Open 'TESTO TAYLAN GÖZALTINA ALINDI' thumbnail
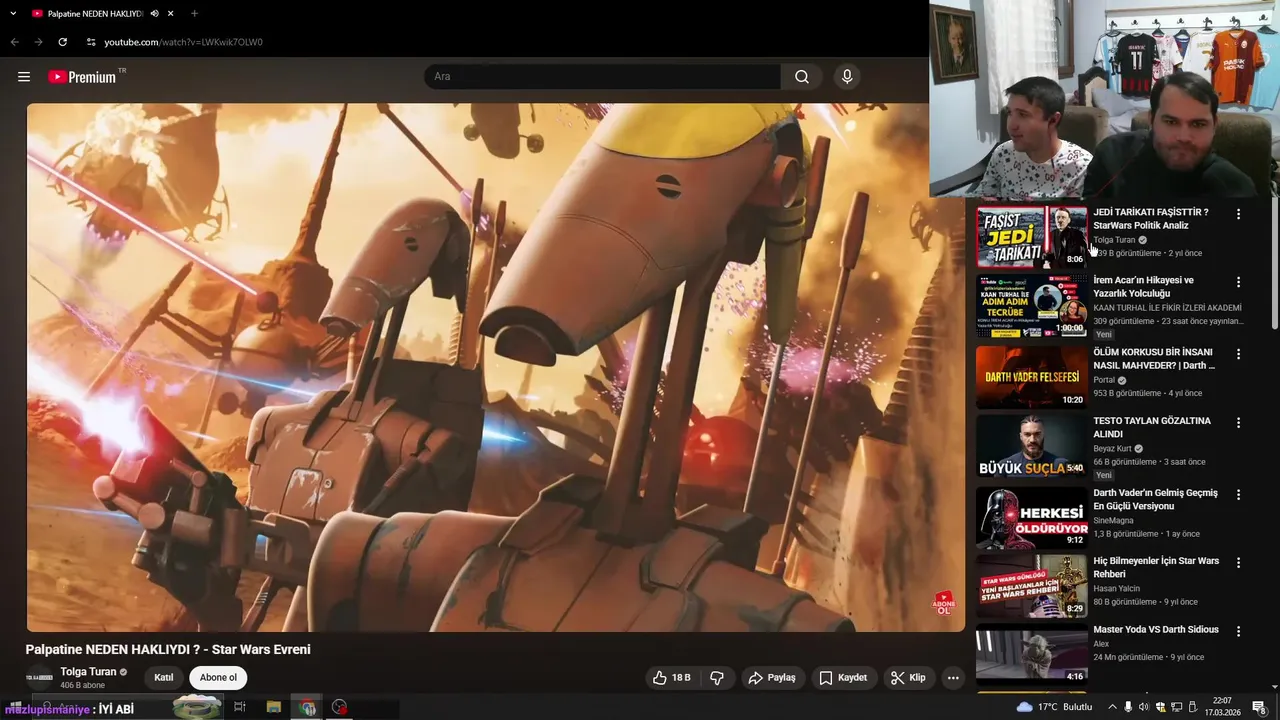This screenshot has width=1280, height=720. pyautogui.click(x=1032, y=446)
